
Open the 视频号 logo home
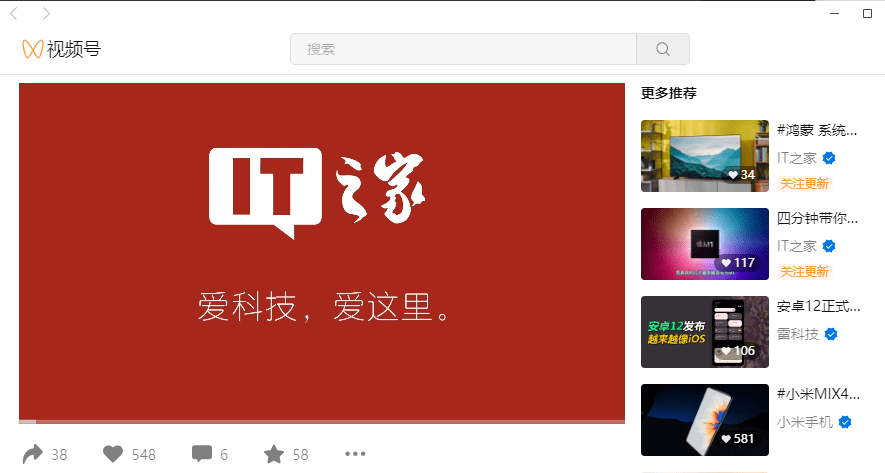click(61, 49)
